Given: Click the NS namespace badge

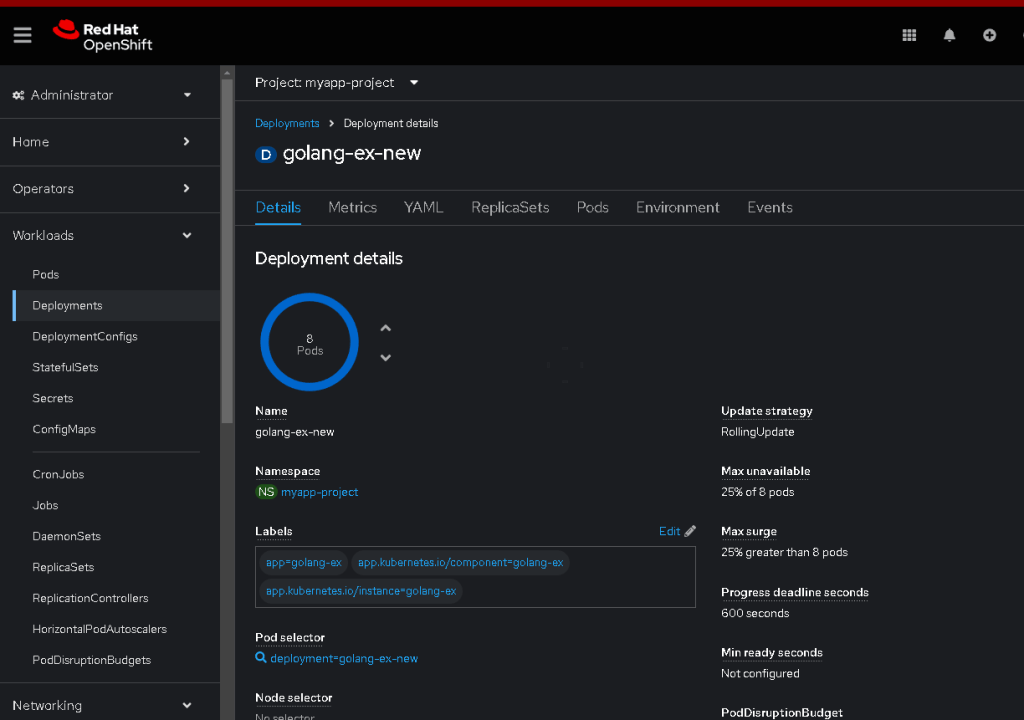Looking at the screenshot, I should (266, 492).
